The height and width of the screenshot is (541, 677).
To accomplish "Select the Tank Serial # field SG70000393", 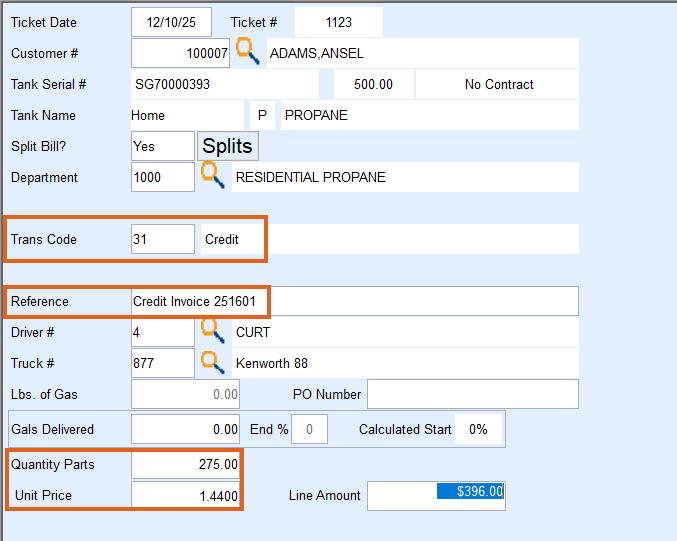I will [x=225, y=84].
